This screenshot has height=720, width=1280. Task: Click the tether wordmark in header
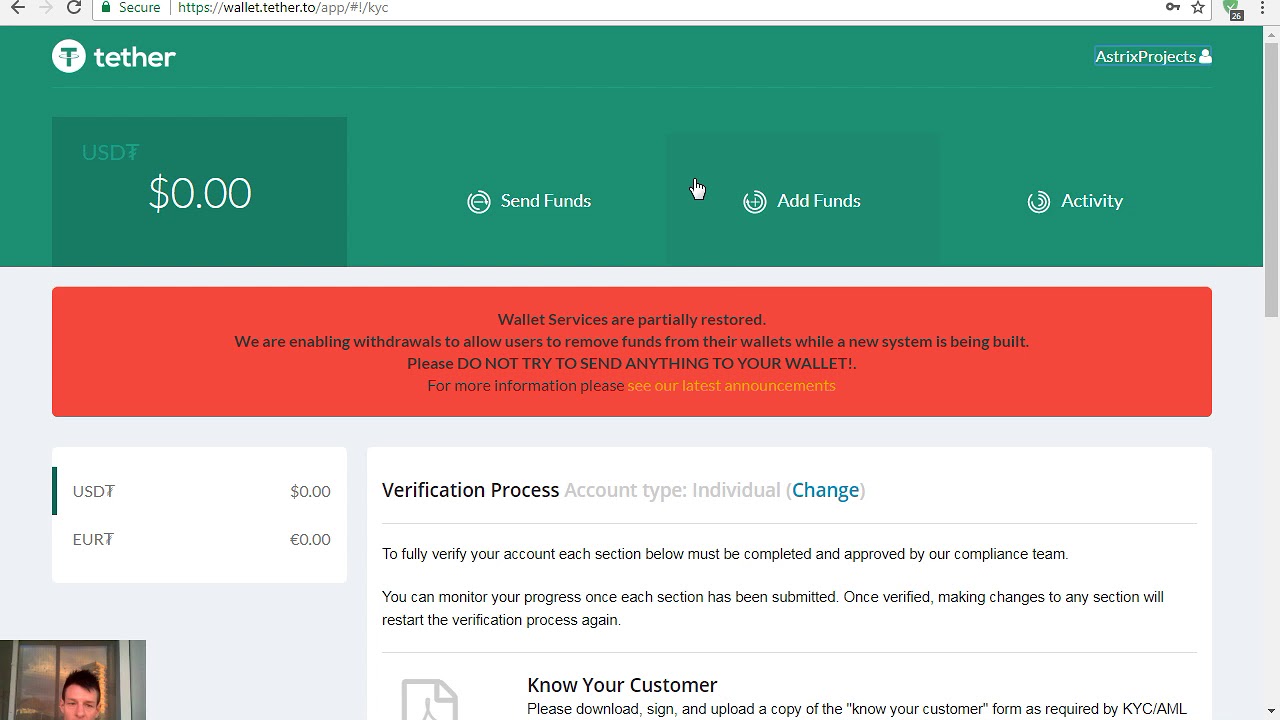(135, 57)
